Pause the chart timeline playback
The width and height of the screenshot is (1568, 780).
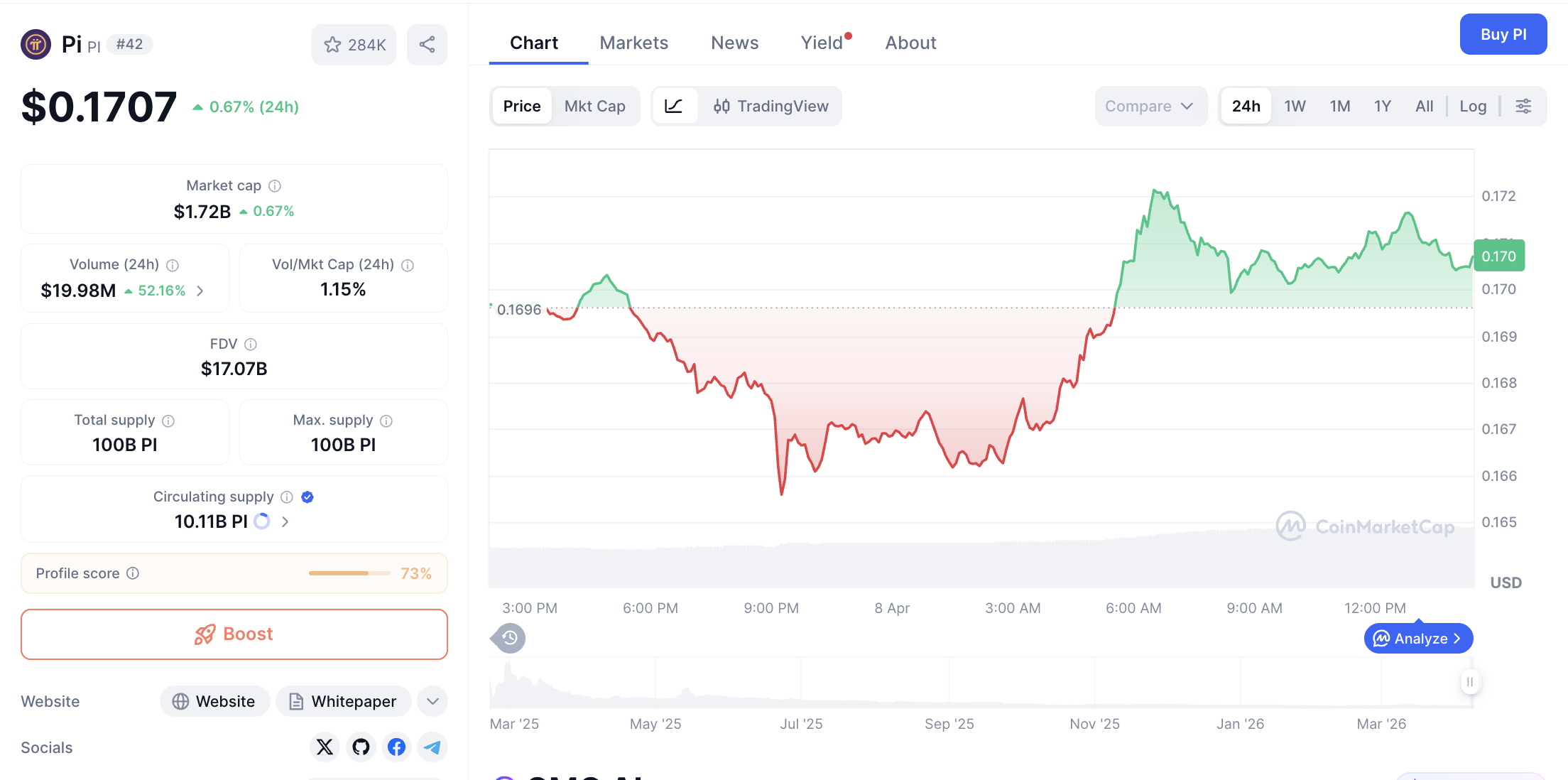tap(1470, 682)
